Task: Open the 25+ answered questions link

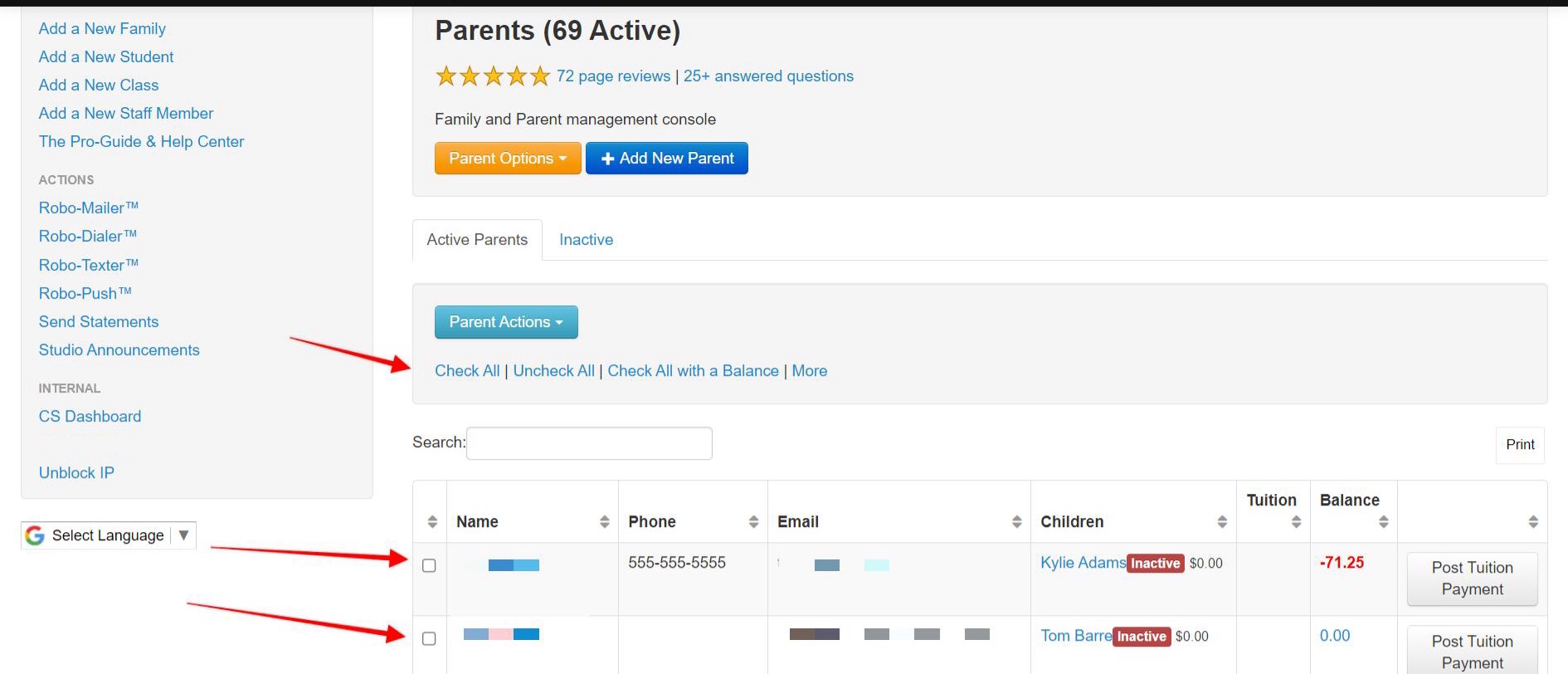Action: tap(768, 76)
